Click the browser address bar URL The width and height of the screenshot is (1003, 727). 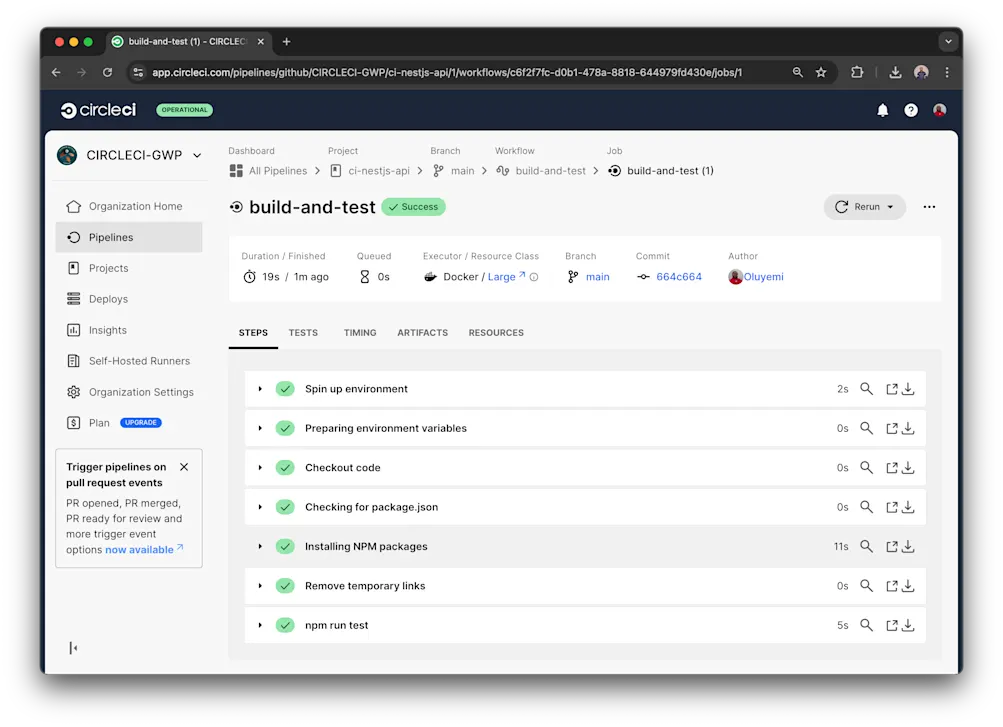446,72
